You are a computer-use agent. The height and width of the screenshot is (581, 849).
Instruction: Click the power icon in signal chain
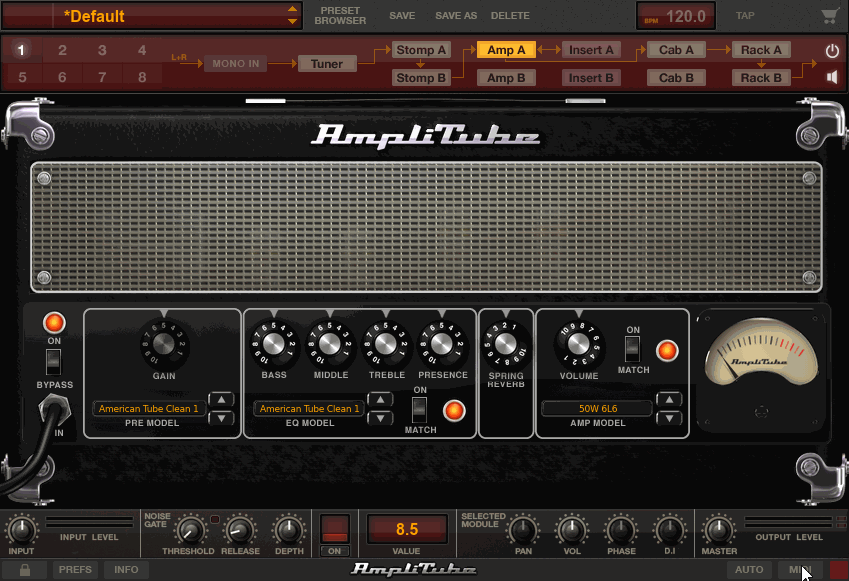click(832, 51)
